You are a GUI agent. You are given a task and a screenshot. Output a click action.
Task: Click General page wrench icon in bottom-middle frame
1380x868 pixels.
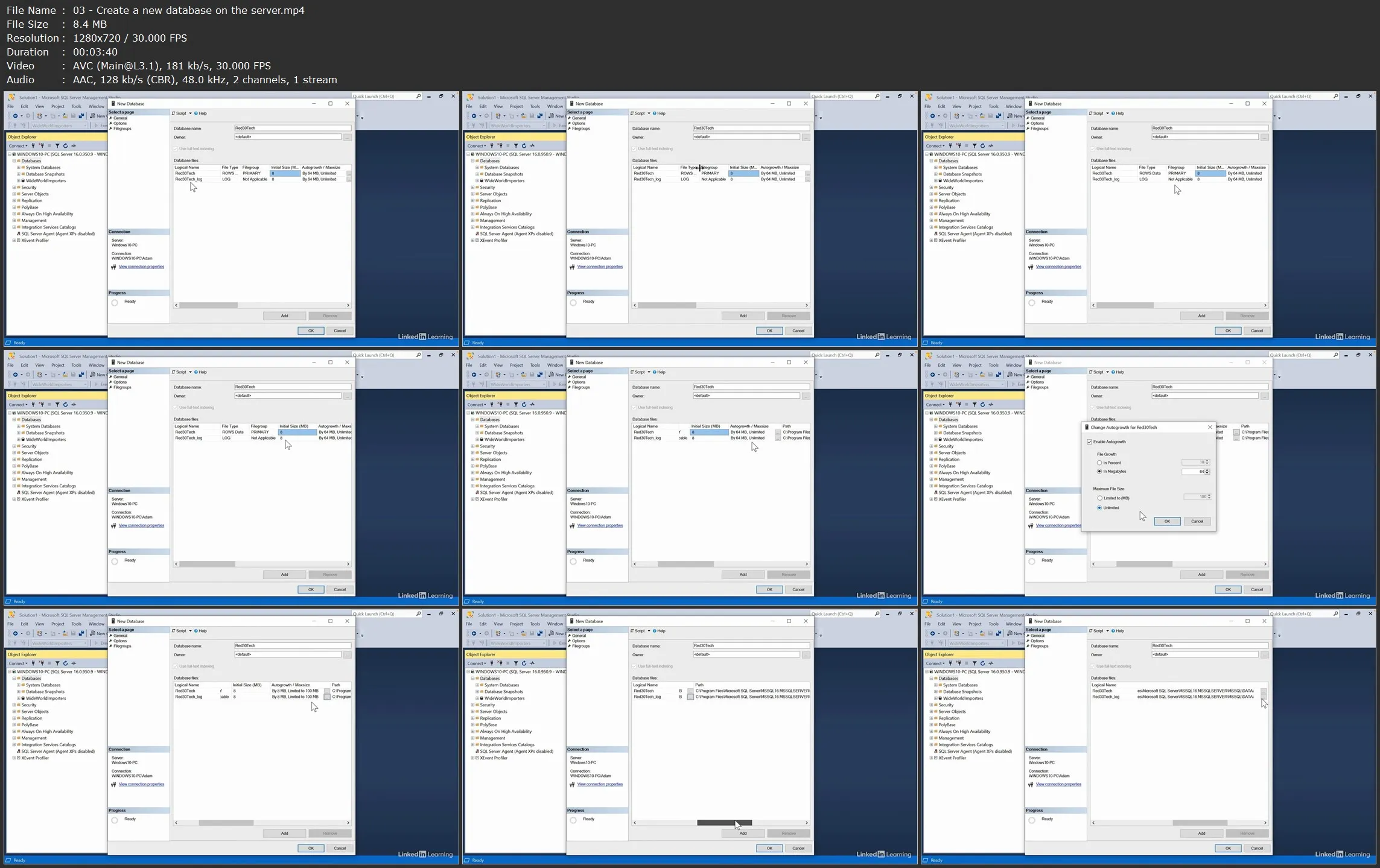click(x=569, y=636)
